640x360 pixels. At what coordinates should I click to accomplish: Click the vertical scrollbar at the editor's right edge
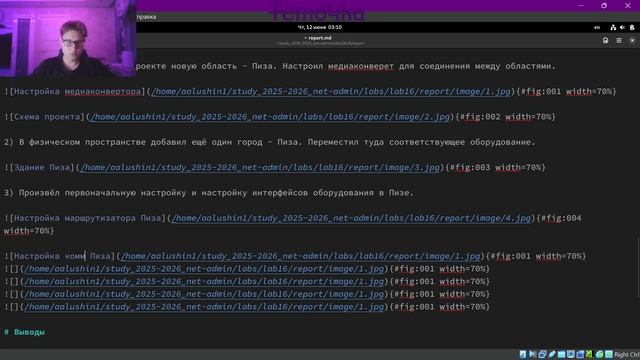tap(638, 267)
